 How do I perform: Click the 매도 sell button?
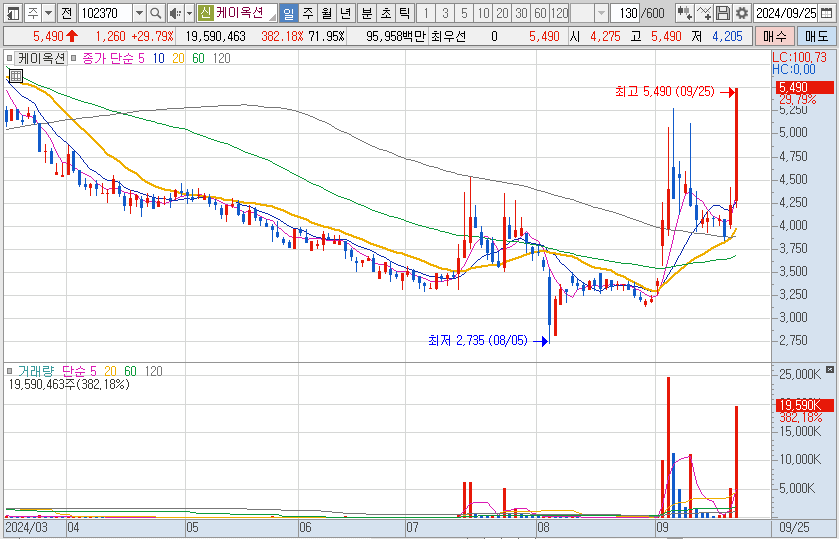tap(816, 36)
